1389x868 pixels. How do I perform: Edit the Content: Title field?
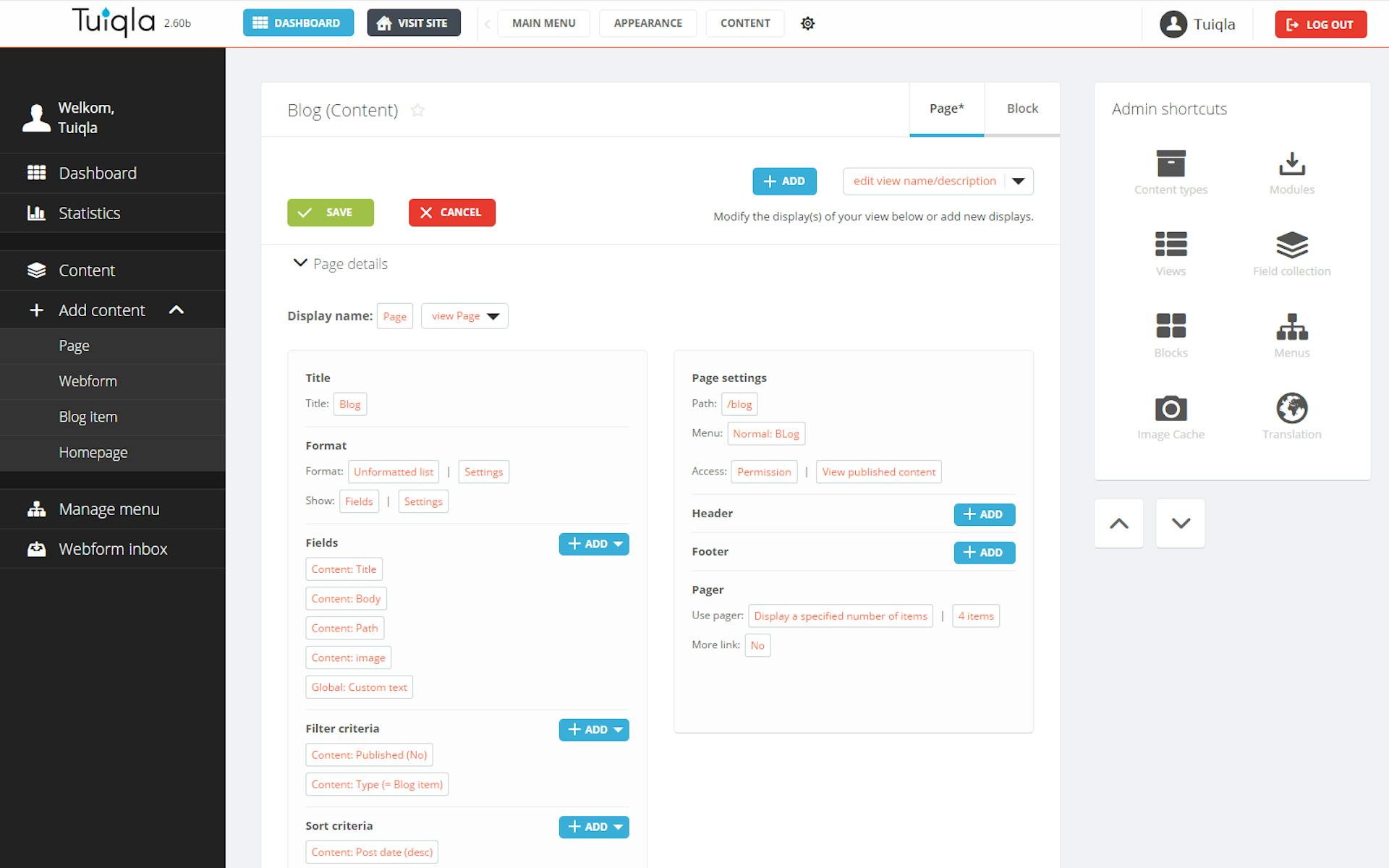(344, 569)
